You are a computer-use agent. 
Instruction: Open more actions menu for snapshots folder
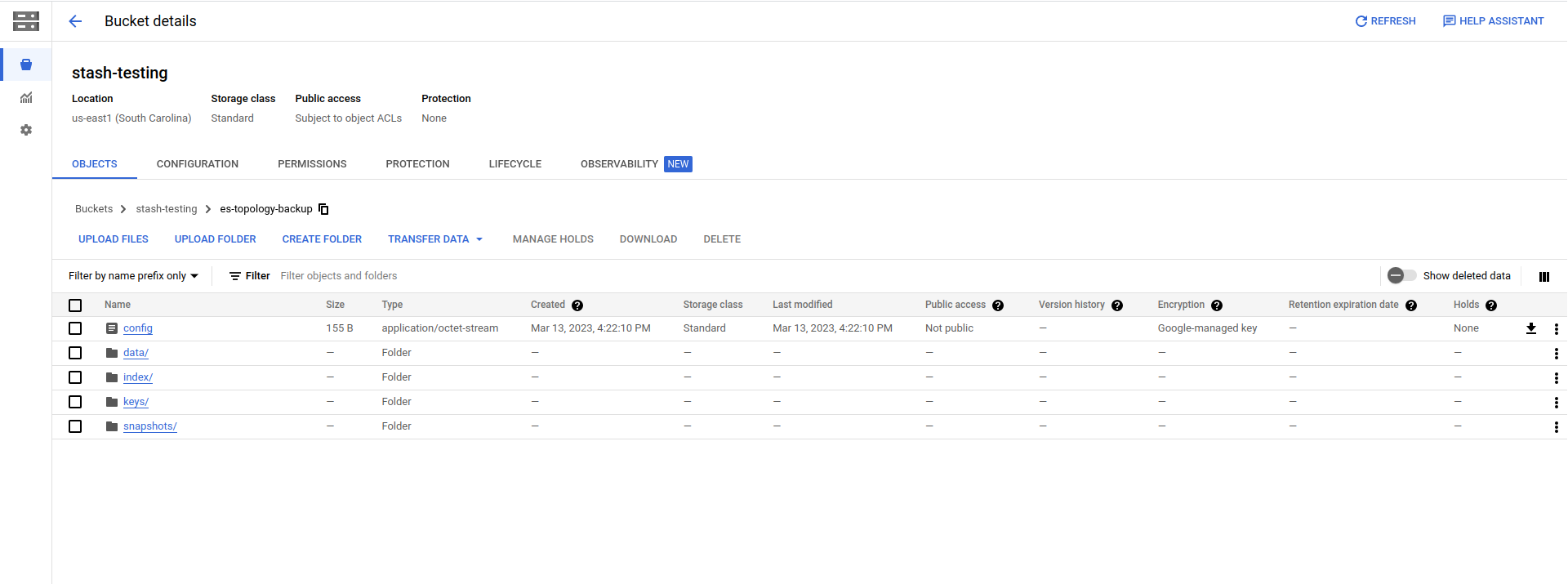click(1556, 426)
